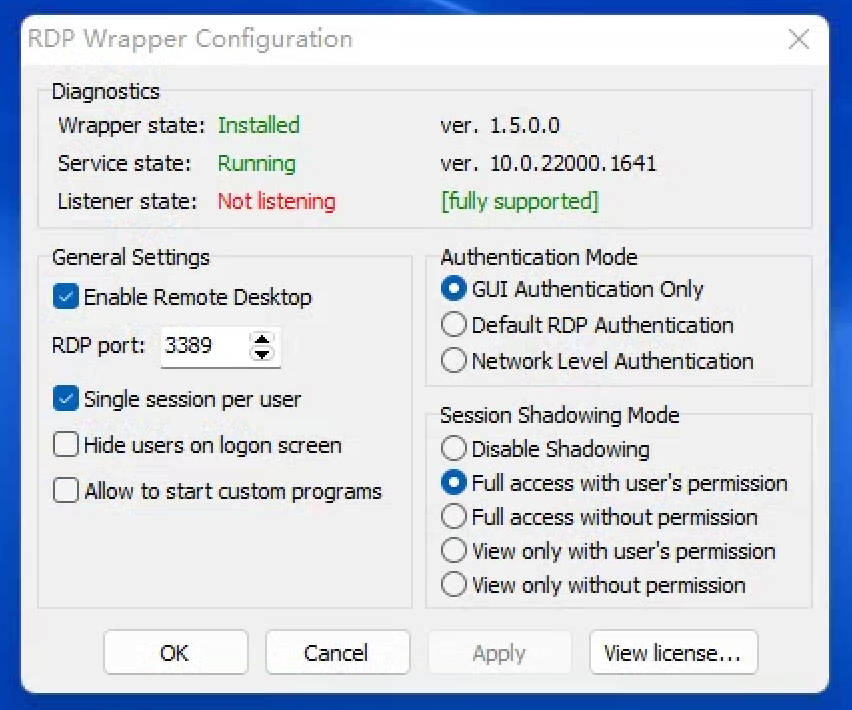
Task: Increase RDP port with the up arrow
Action: (262, 342)
